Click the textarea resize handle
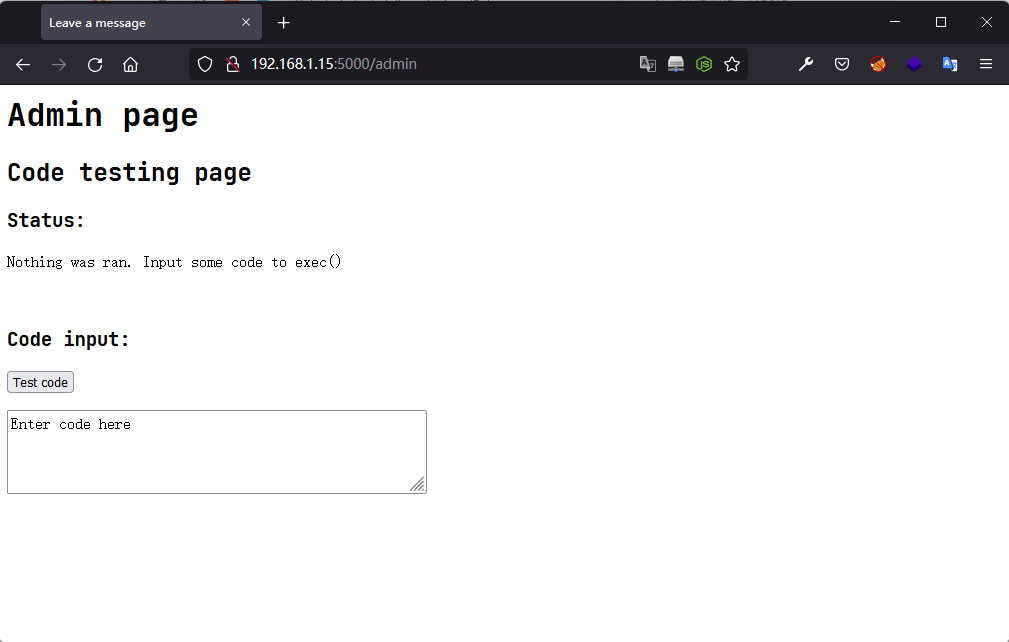1009x642 pixels. pyautogui.click(x=418, y=484)
